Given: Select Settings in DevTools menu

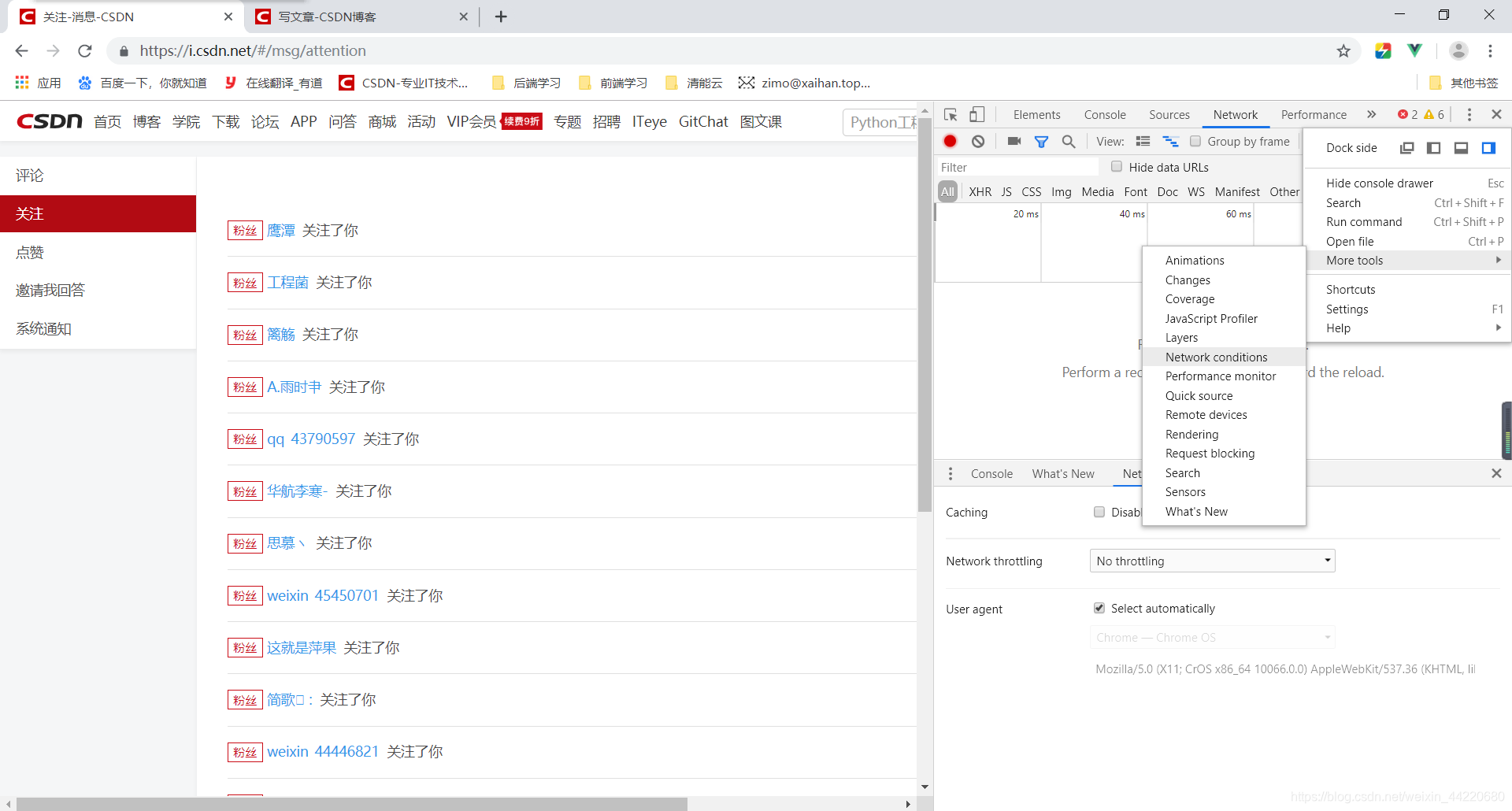Looking at the screenshot, I should (1407, 309).
